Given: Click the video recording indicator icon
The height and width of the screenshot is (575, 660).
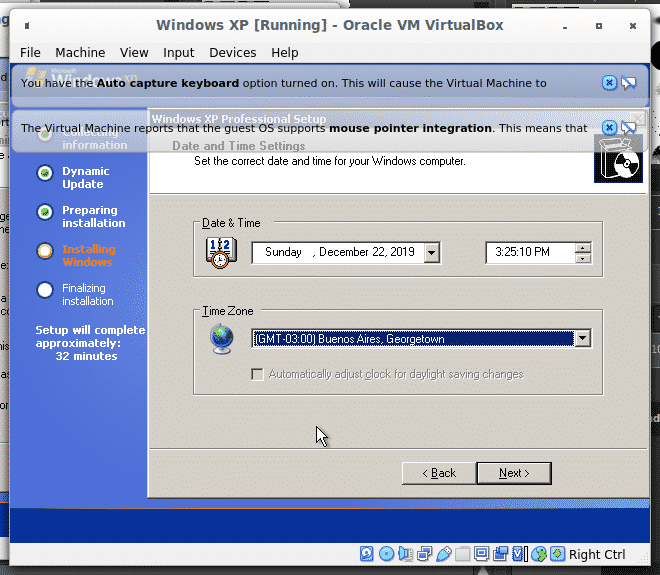Looking at the screenshot, I should [x=500, y=554].
